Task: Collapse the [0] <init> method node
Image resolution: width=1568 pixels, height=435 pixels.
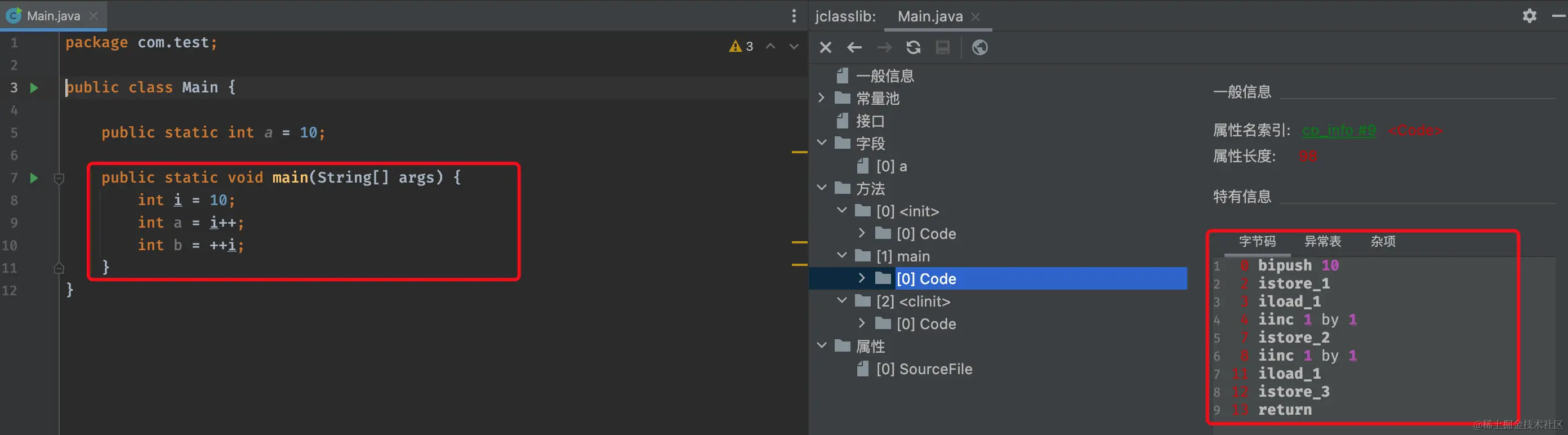Action: 842,211
